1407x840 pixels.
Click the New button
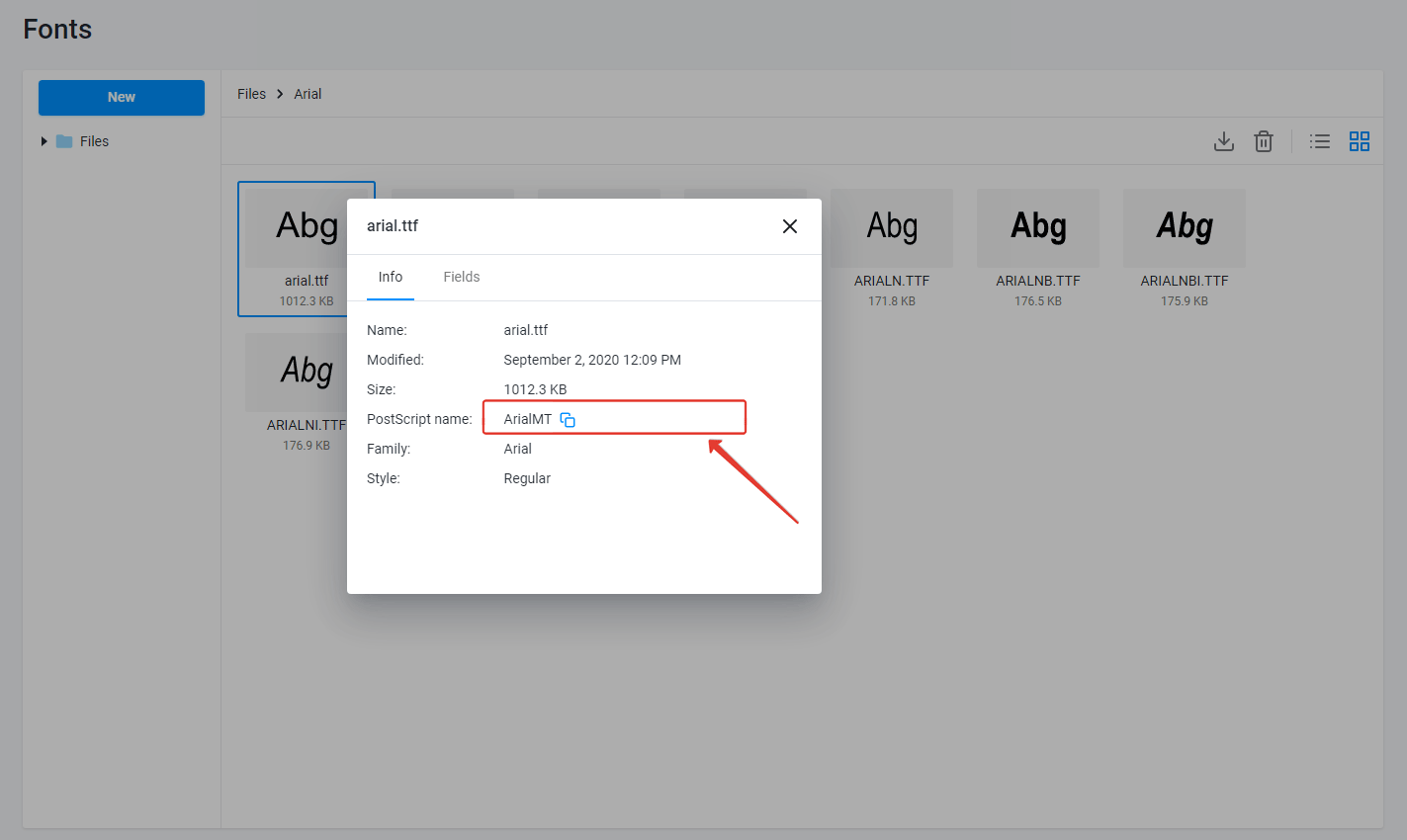click(122, 97)
